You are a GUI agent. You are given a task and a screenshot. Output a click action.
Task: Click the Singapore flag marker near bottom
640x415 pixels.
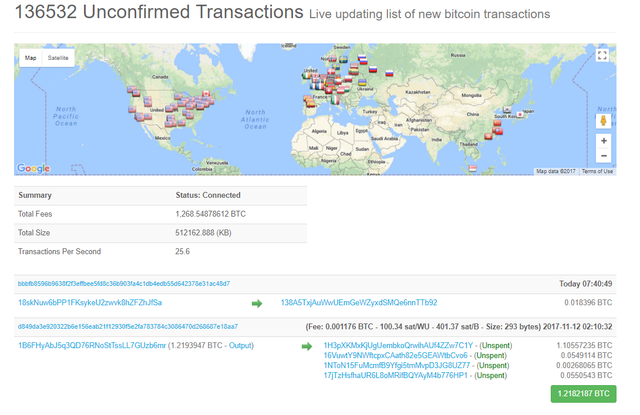(x=473, y=168)
